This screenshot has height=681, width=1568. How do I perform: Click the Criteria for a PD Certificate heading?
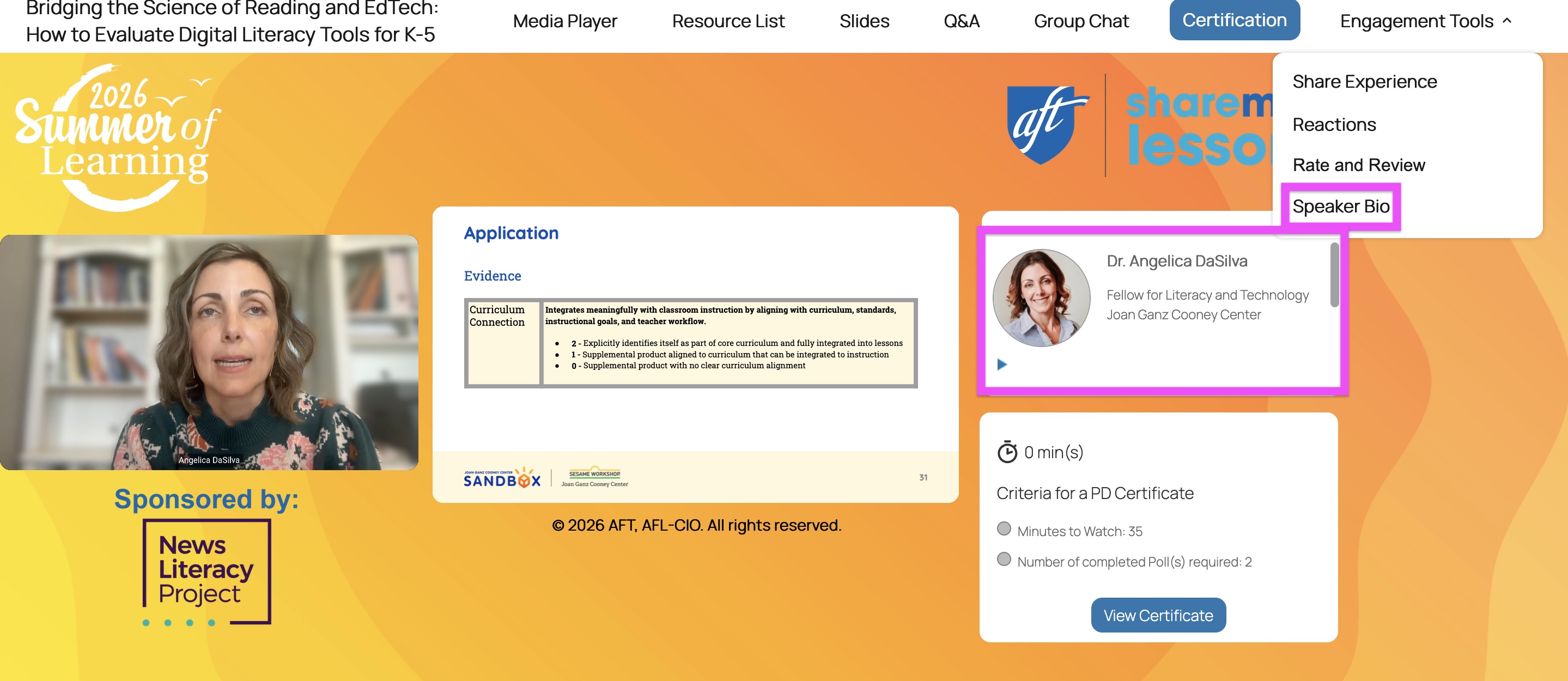(1095, 493)
